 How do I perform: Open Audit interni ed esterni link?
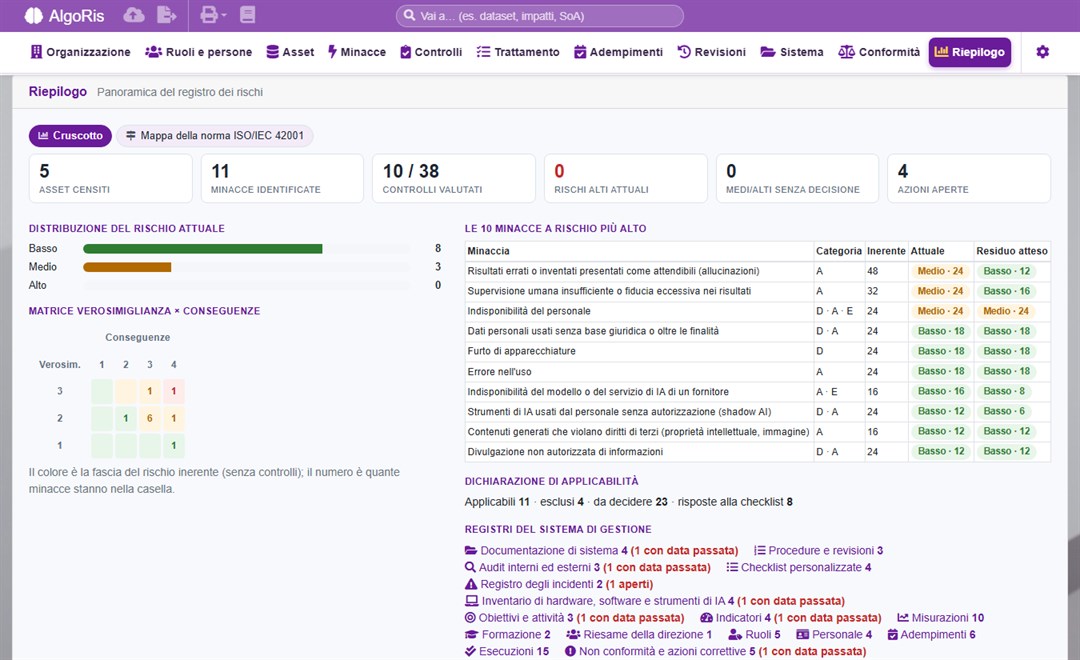click(588, 567)
